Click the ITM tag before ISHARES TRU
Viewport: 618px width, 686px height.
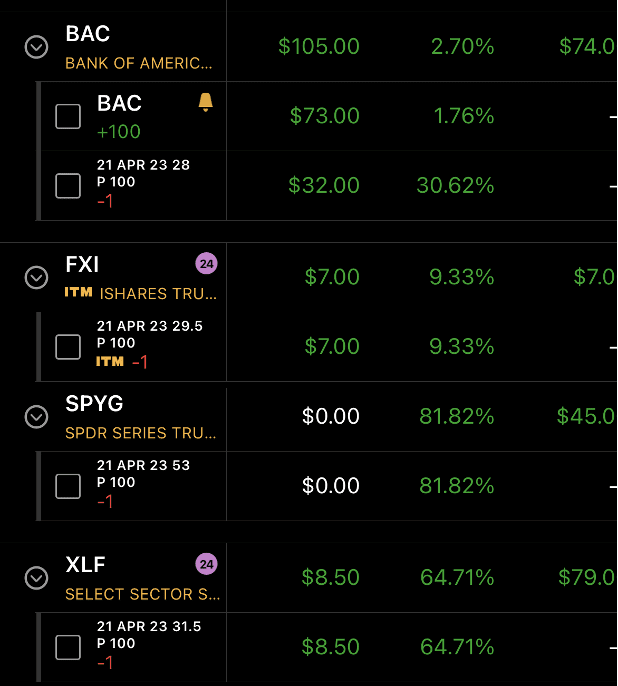click(79, 293)
